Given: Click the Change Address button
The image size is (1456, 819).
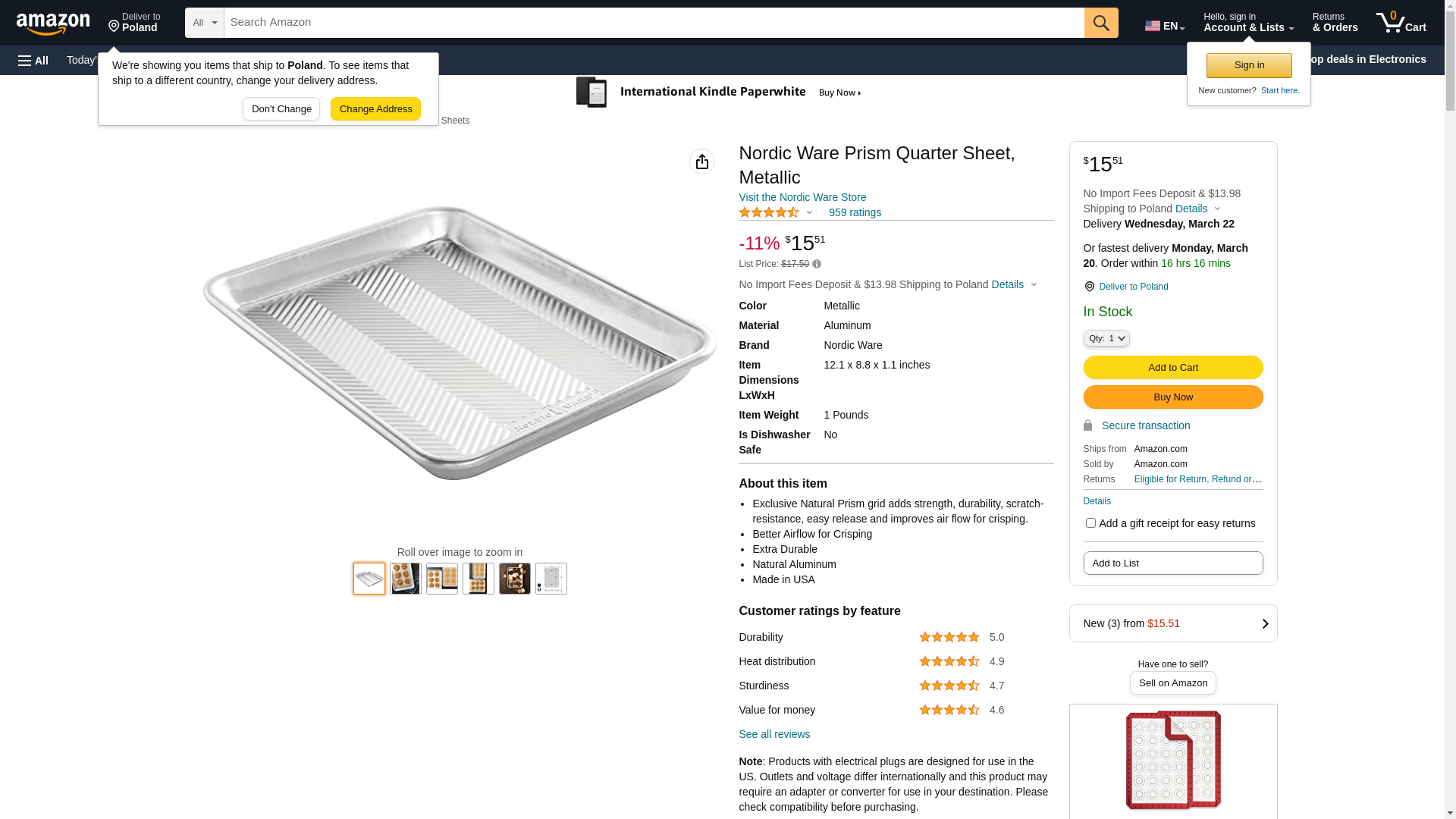Looking at the screenshot, I should [x=375, y=109].
